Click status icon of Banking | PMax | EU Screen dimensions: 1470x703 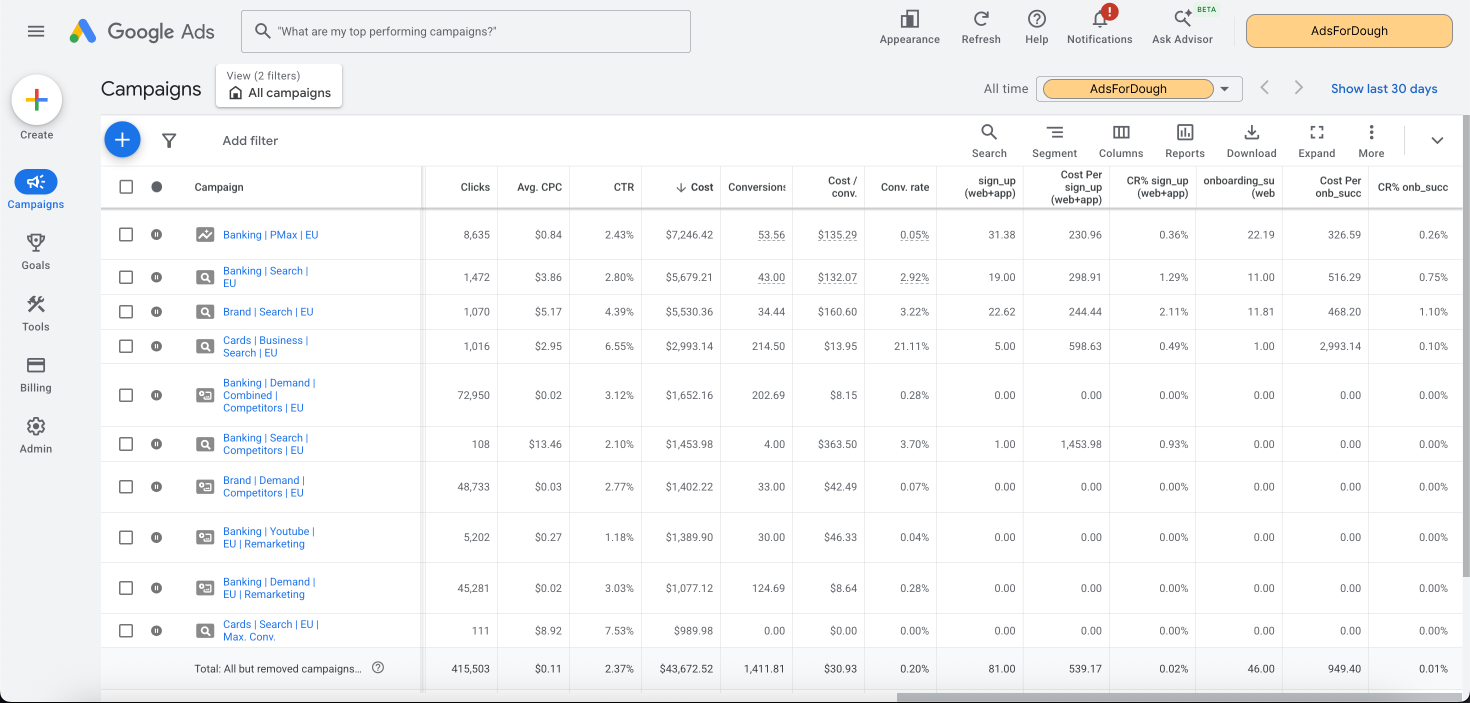(156, 235)
